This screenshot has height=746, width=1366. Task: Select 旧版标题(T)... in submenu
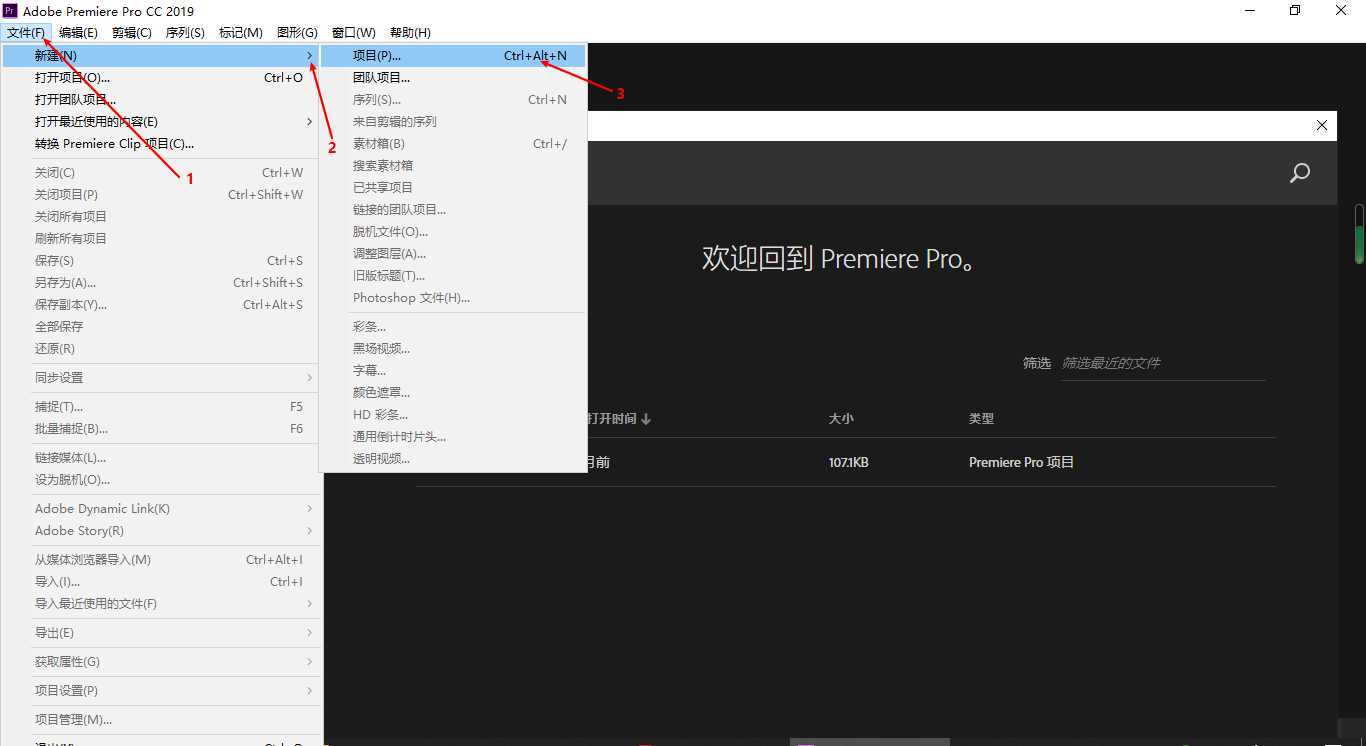(x=453, y=275)
